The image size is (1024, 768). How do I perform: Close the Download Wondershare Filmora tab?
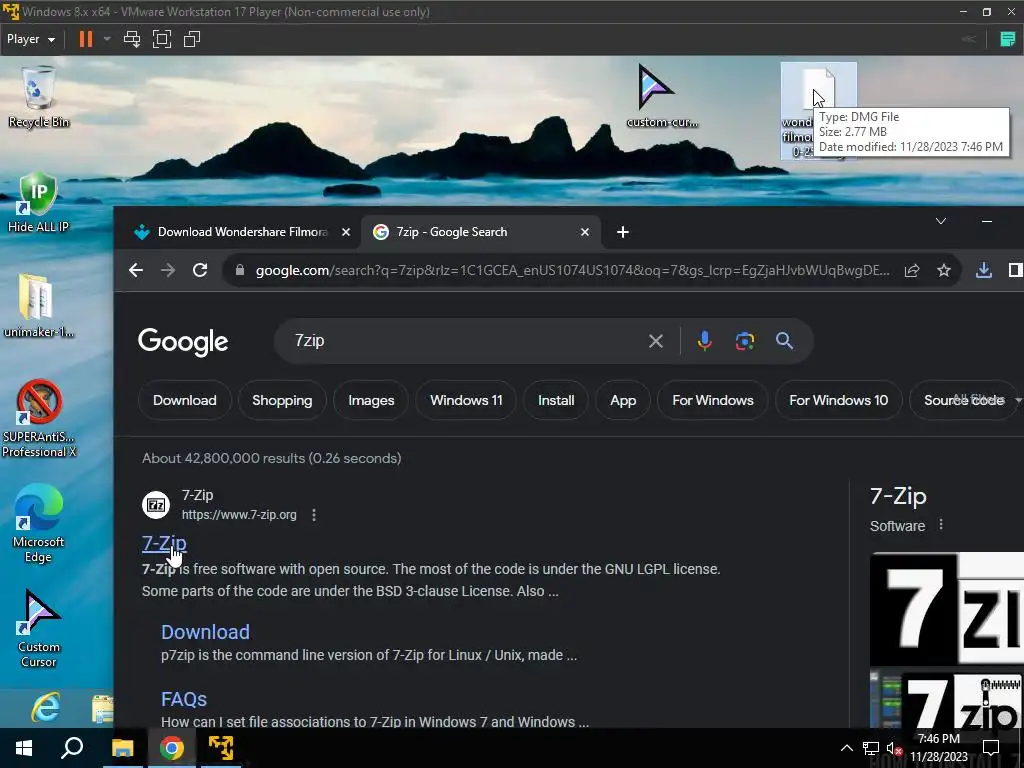(x=346, y=232)
